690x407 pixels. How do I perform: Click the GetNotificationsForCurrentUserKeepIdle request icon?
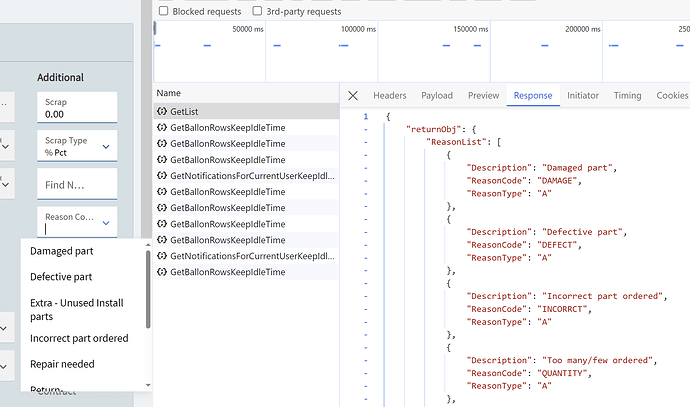[162, 175]
